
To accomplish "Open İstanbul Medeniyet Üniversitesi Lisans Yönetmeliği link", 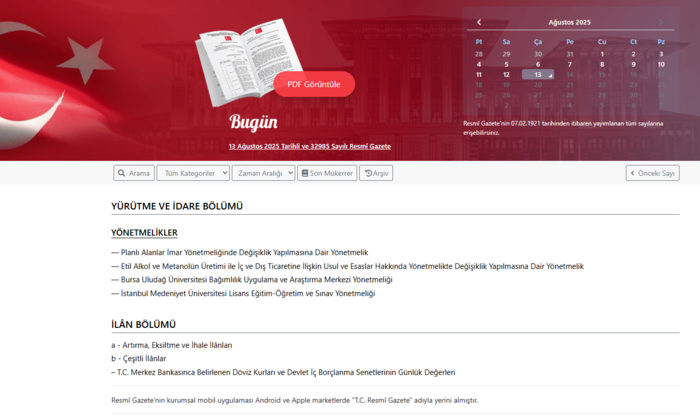I will pos(248,294).
